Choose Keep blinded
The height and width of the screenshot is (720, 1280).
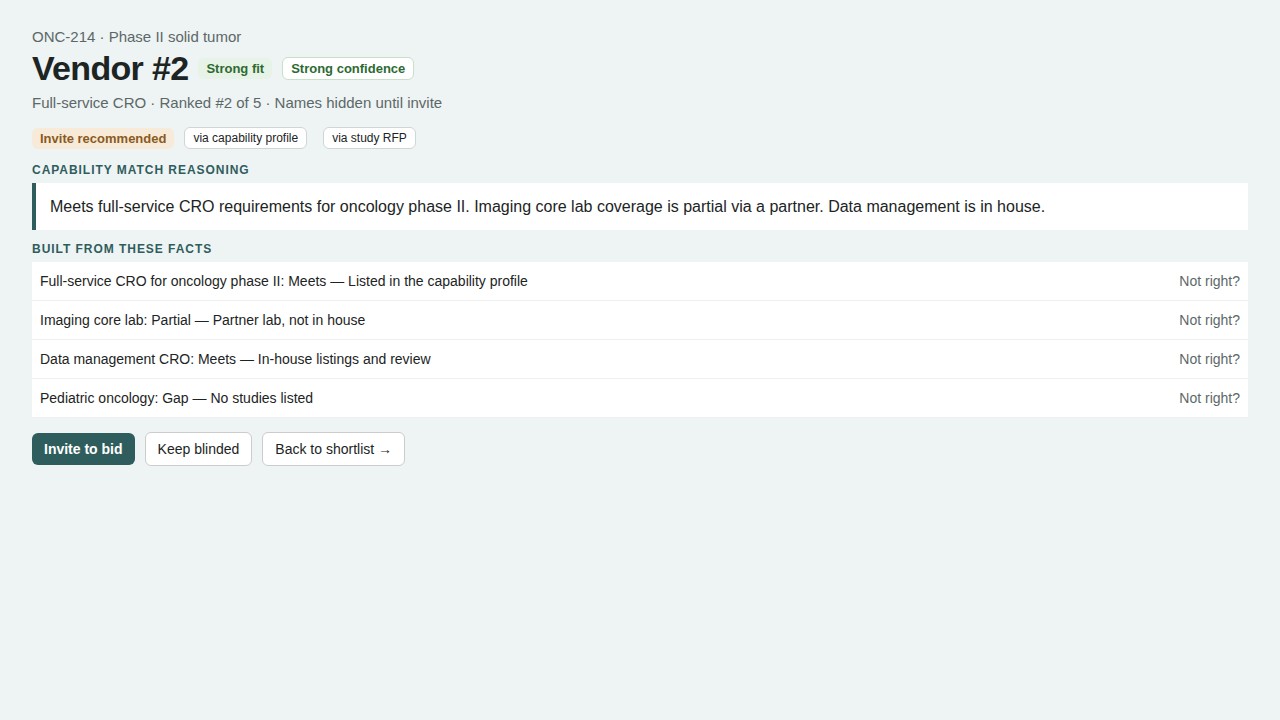pos(198,449)
